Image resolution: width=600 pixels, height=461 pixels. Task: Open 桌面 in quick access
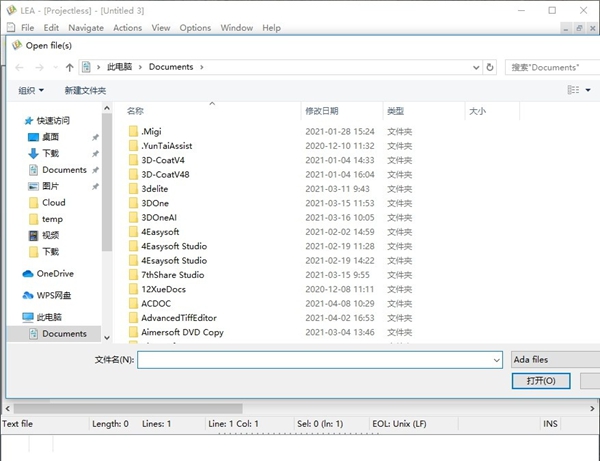pos(50,137)
